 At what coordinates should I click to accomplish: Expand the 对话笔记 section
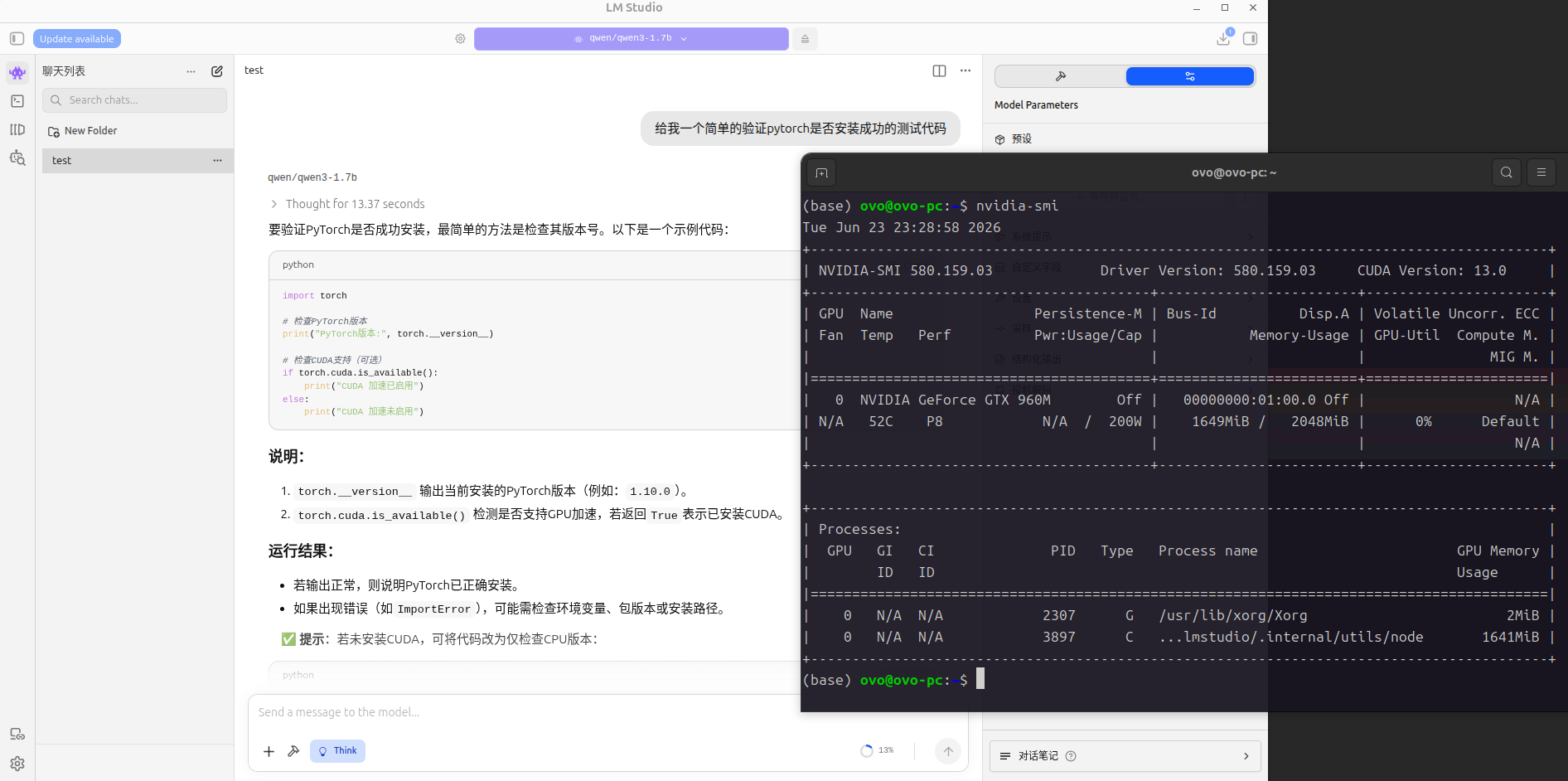point(1125,756)
